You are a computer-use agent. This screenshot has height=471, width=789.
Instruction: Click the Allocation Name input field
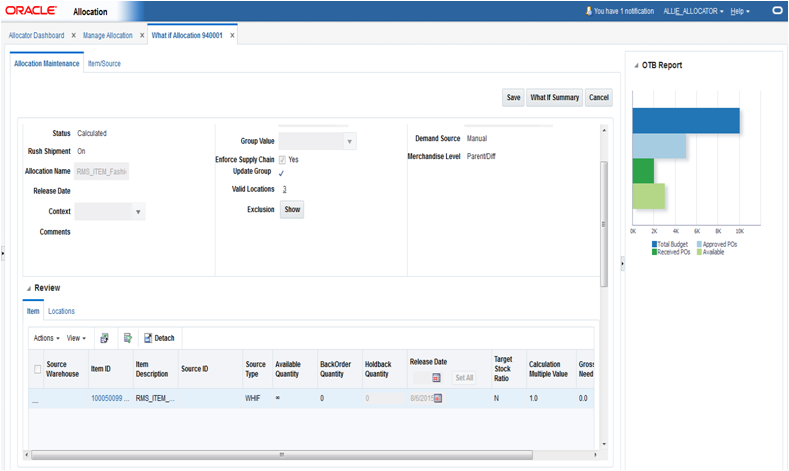click(102, 172)
